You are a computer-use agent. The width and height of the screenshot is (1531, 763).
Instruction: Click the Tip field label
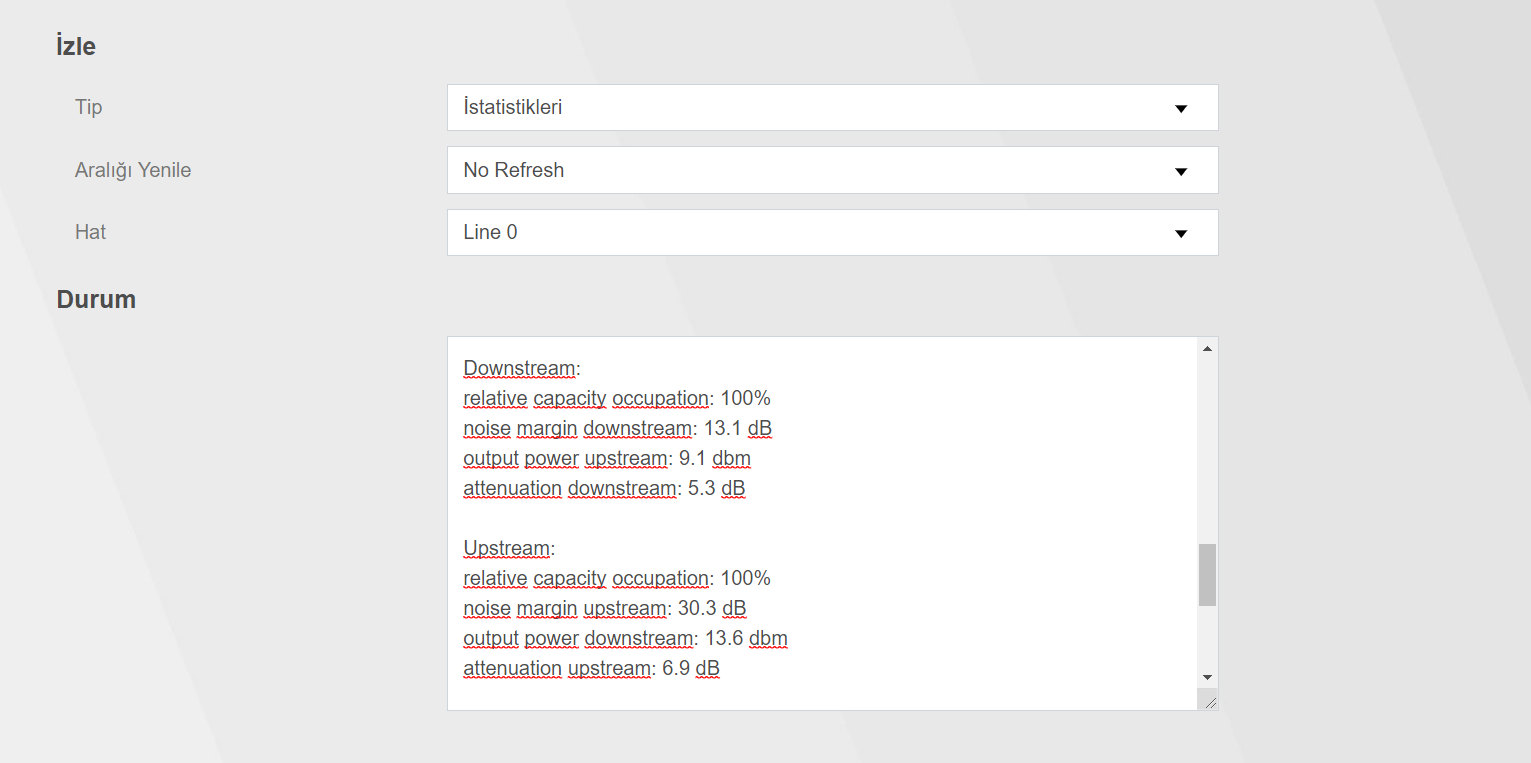point(89,107)
